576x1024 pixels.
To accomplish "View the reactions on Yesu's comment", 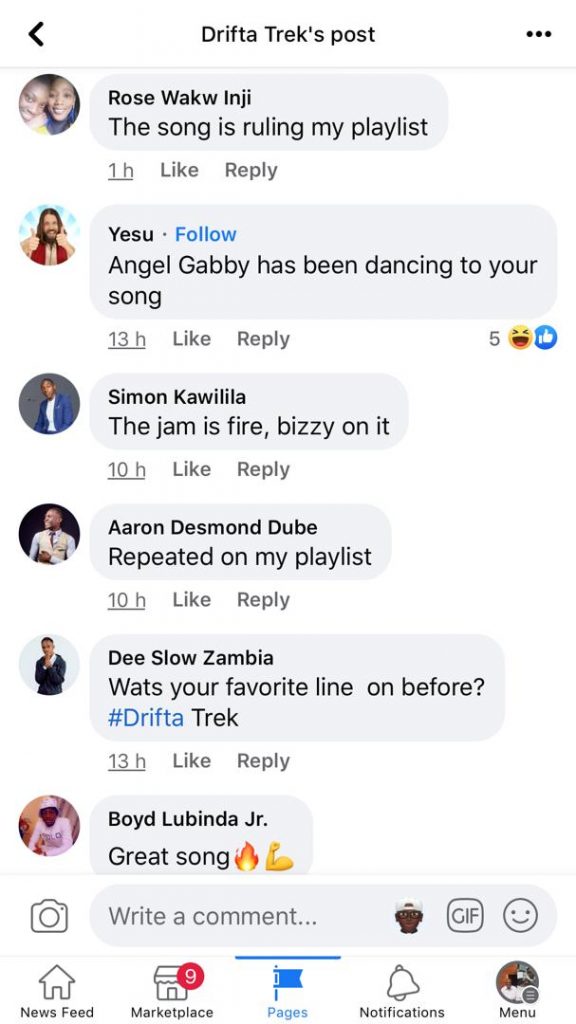I will 523,338.
